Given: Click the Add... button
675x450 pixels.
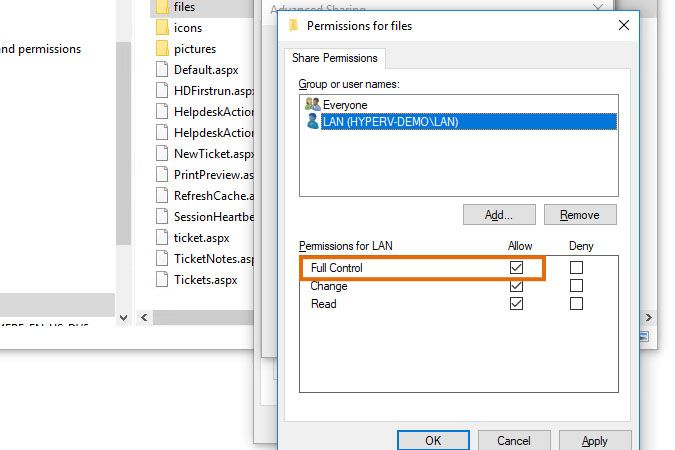Looking at the screenshot, I should tap(499, 214).
